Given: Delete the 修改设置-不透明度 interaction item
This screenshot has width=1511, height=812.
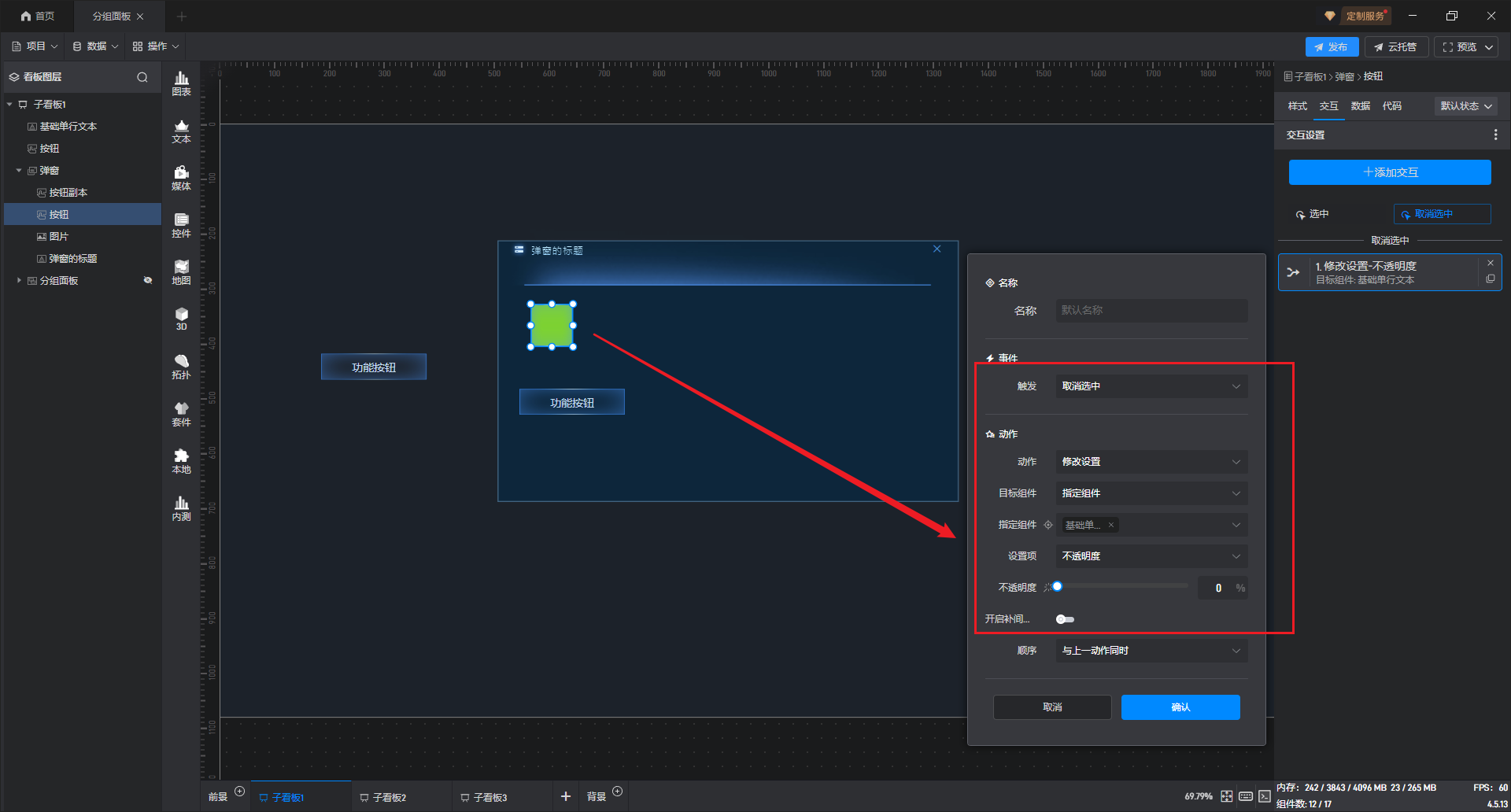Looking at the screenshot, I should coord(1490,263).
